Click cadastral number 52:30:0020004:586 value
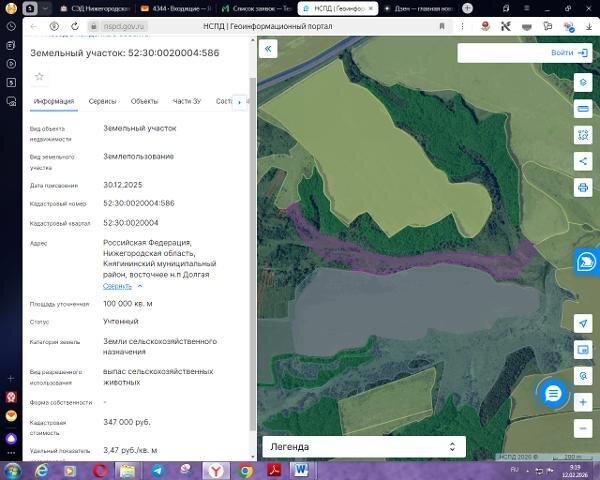The width and height of the screenshot is (600, 480). (x=139, y=203)
